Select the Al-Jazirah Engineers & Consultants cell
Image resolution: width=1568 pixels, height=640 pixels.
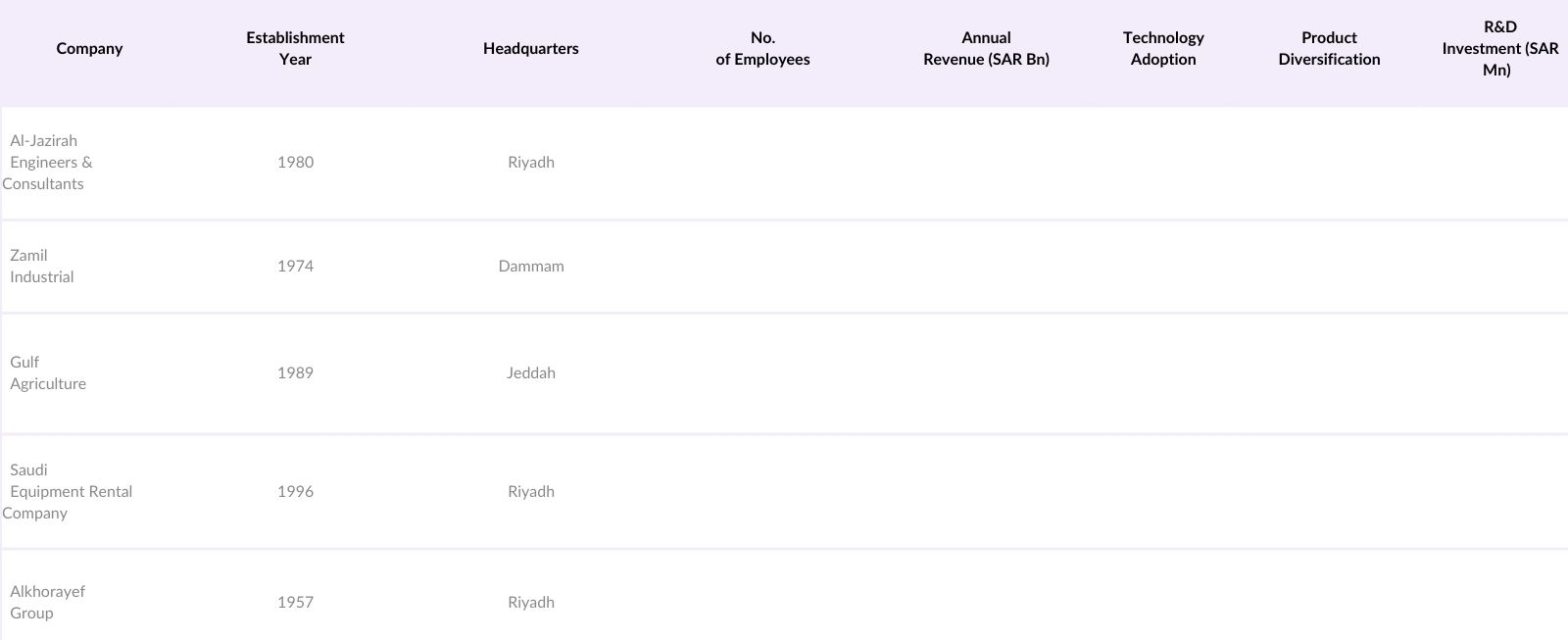(51, 163)
